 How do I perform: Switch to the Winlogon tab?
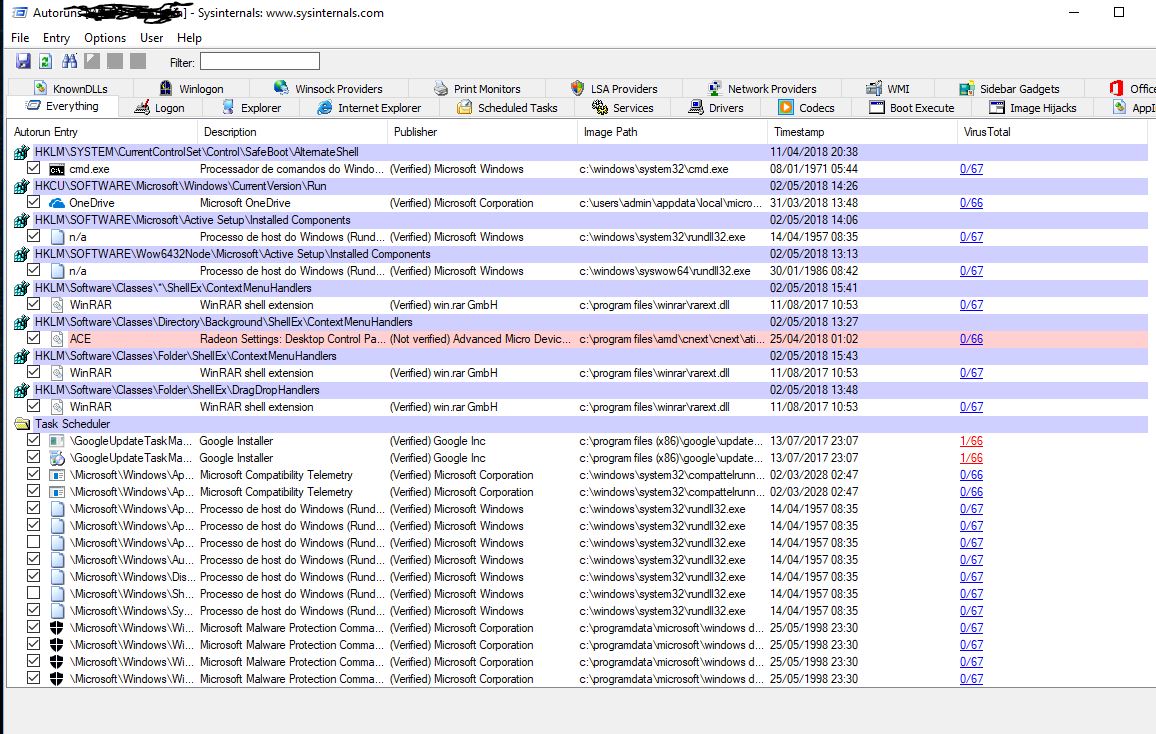(192, 88)
